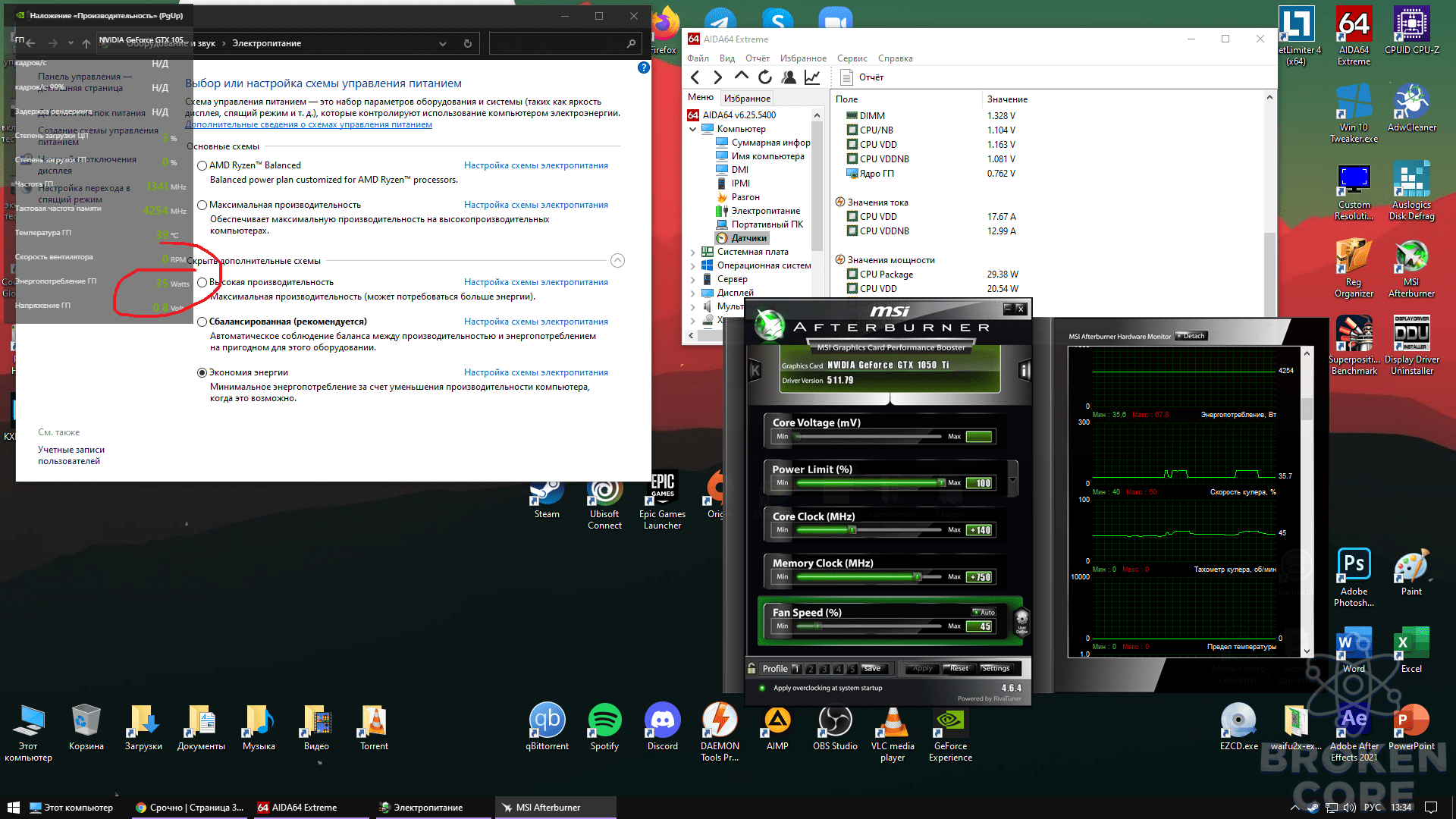The height and width of the screenshot is (819, 1456).
Task: Collapse additional power schemes chevron
Action: point(617,261)
